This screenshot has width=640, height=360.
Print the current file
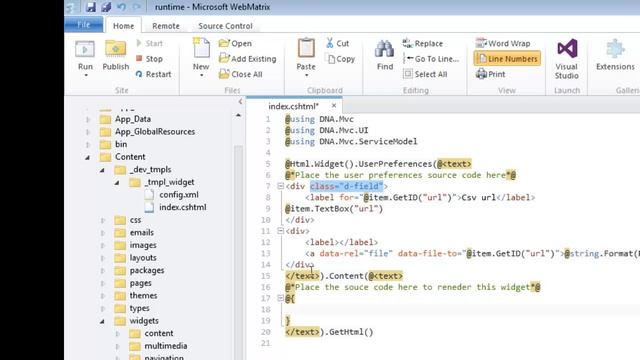[491, 74]
